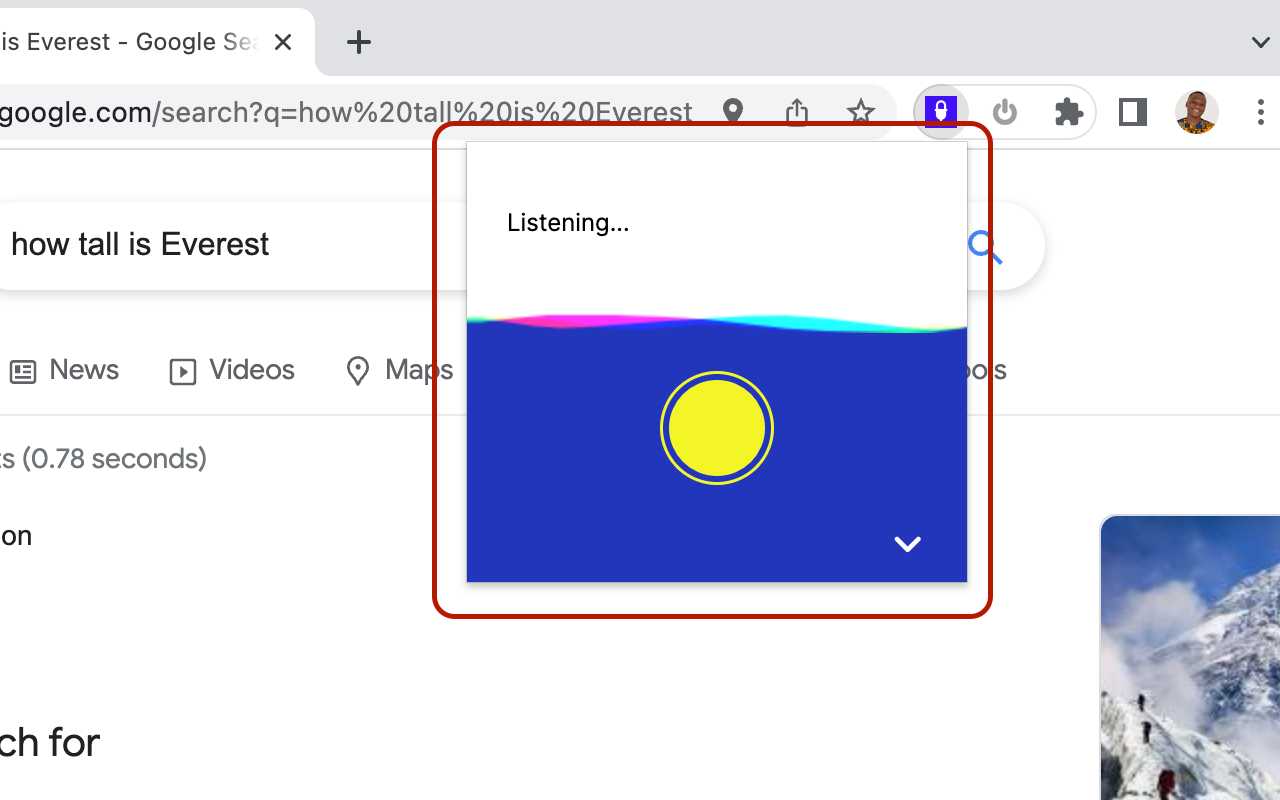Image resolution: width=1280 pixels, height=800 pixels.
Task: Open the Maps results tab
Action: (399, 371)
